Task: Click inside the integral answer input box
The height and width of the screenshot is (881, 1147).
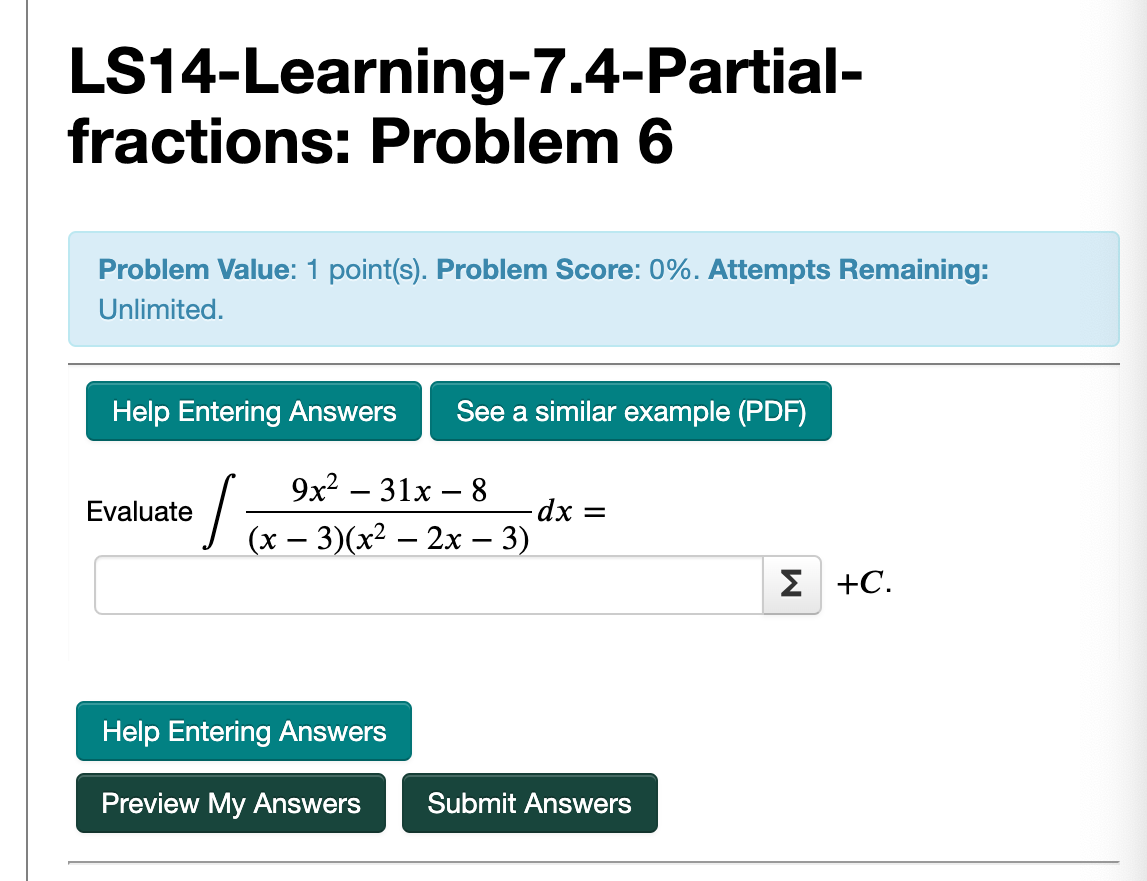Action: (x=420, y=584)
